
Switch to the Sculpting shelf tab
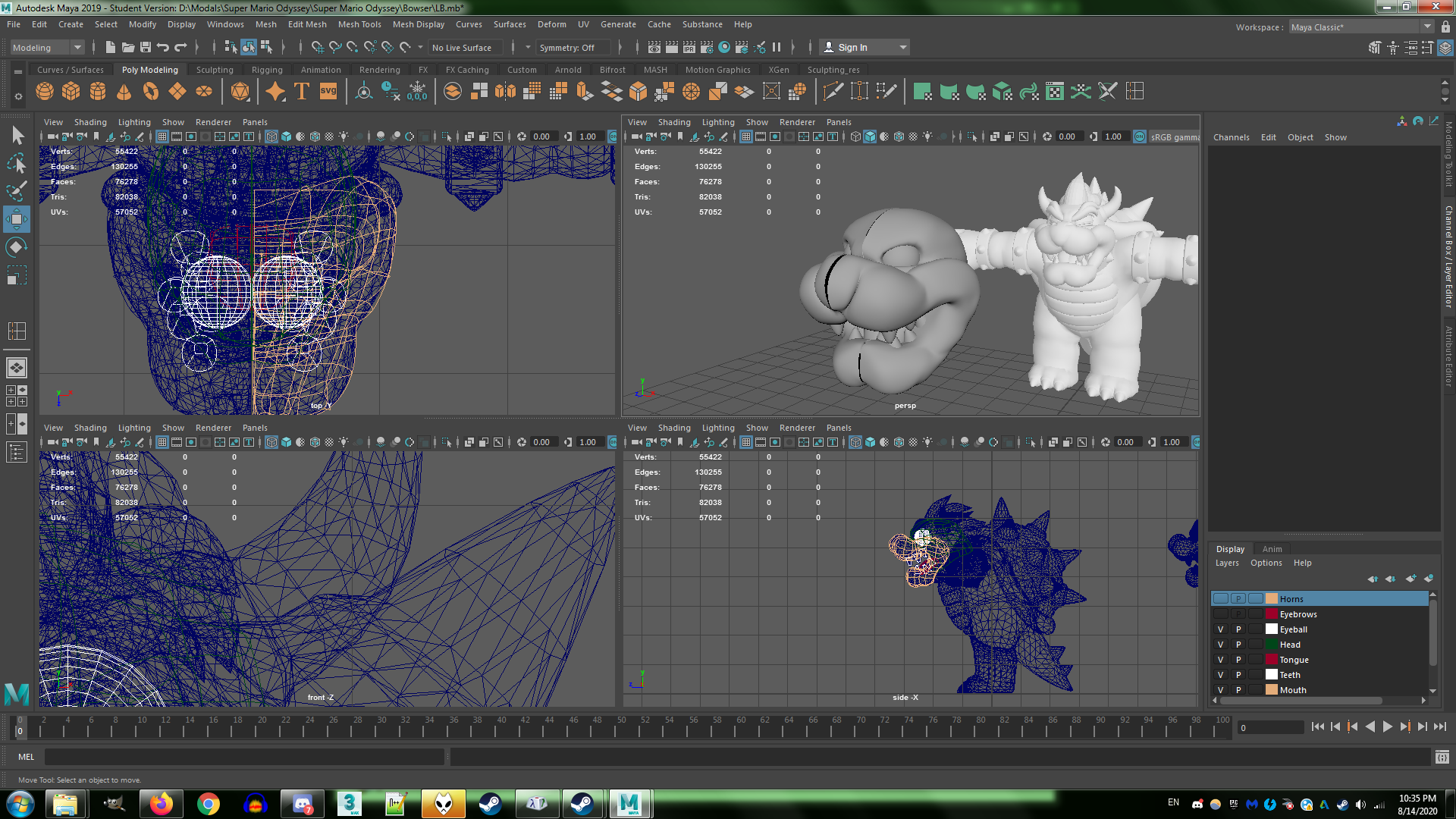point(215,70)
